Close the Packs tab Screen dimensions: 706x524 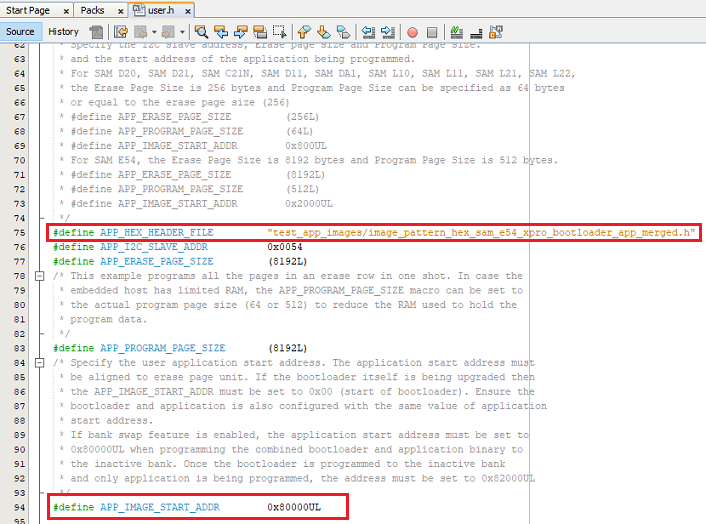point(120,11)
